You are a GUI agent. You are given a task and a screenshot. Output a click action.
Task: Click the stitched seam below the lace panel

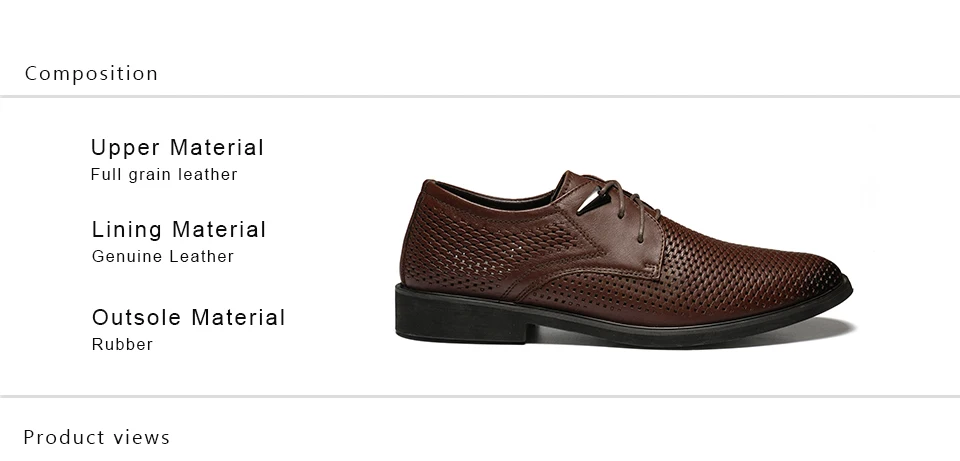[x=588, y=274]
